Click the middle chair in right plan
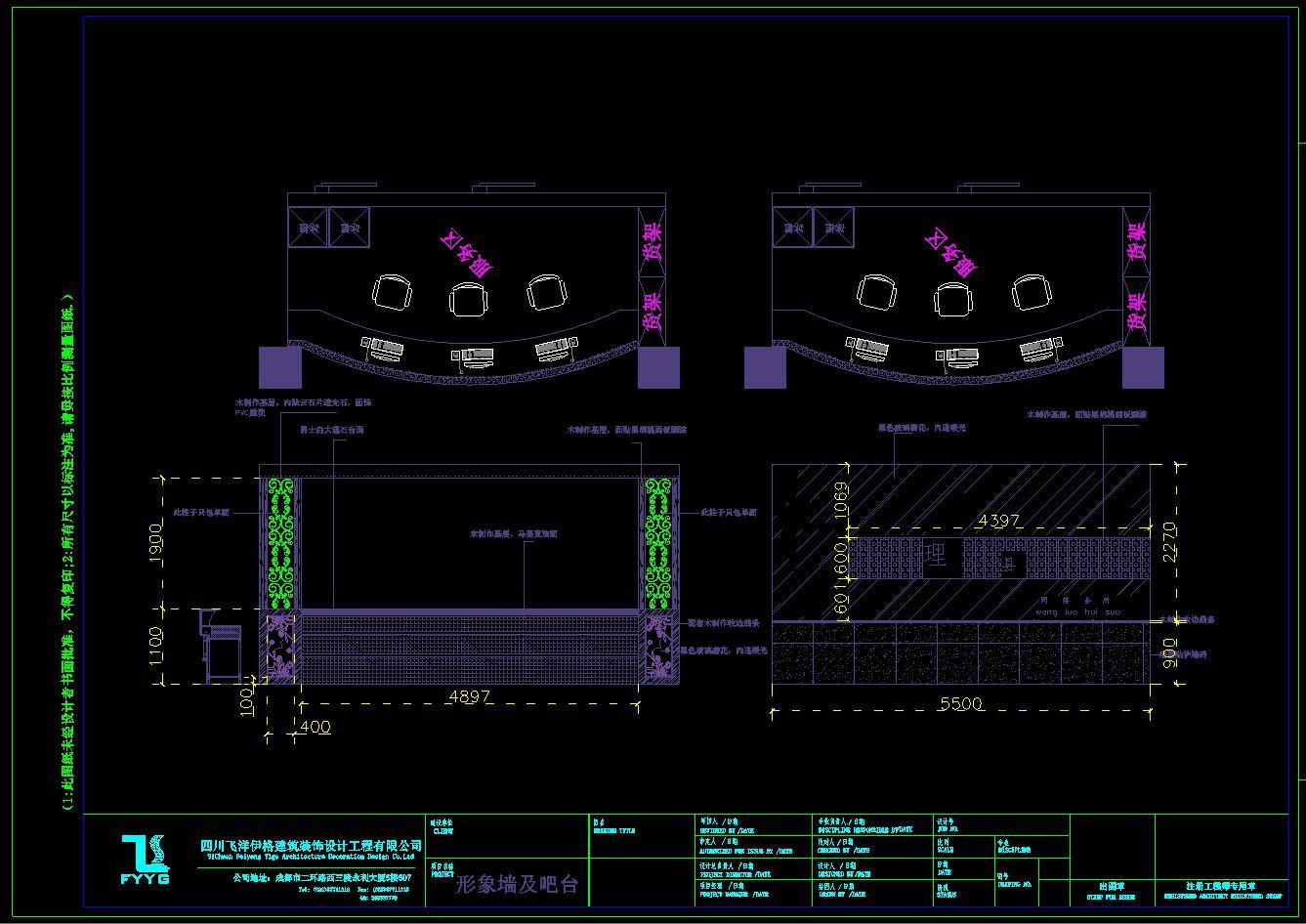1306x924 pixels. pyautogui.click(x=951, y=299)
